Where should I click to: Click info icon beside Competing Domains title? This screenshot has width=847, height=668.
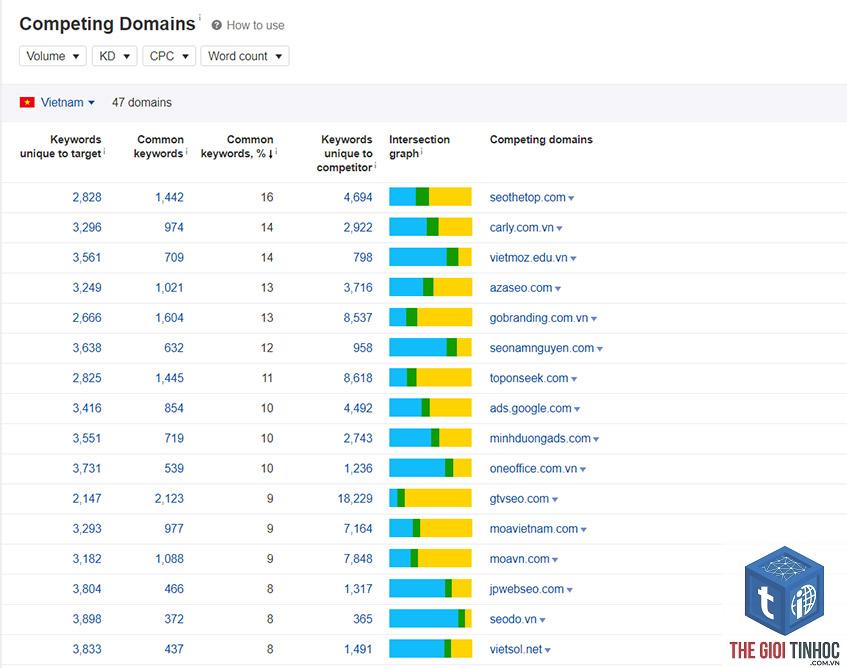pos(200,17)
